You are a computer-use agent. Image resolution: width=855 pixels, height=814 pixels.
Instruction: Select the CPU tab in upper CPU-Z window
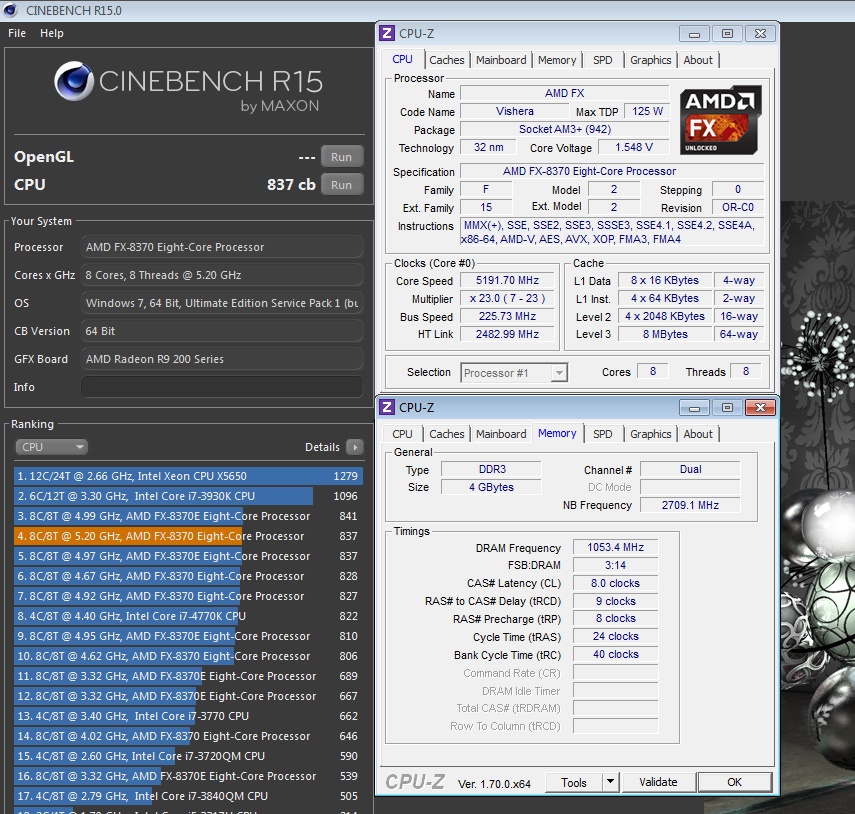(x=402, y=59)
